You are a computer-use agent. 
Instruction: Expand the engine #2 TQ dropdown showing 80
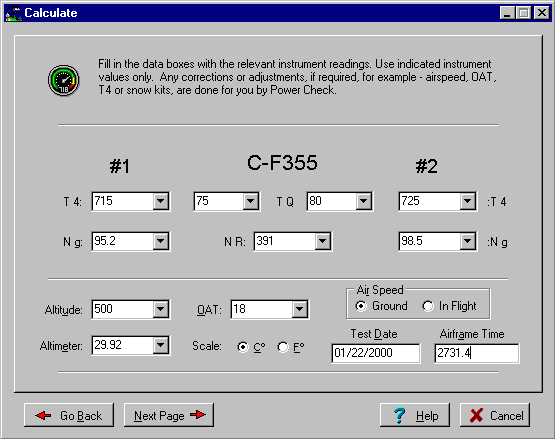click(x=364, y=201)
